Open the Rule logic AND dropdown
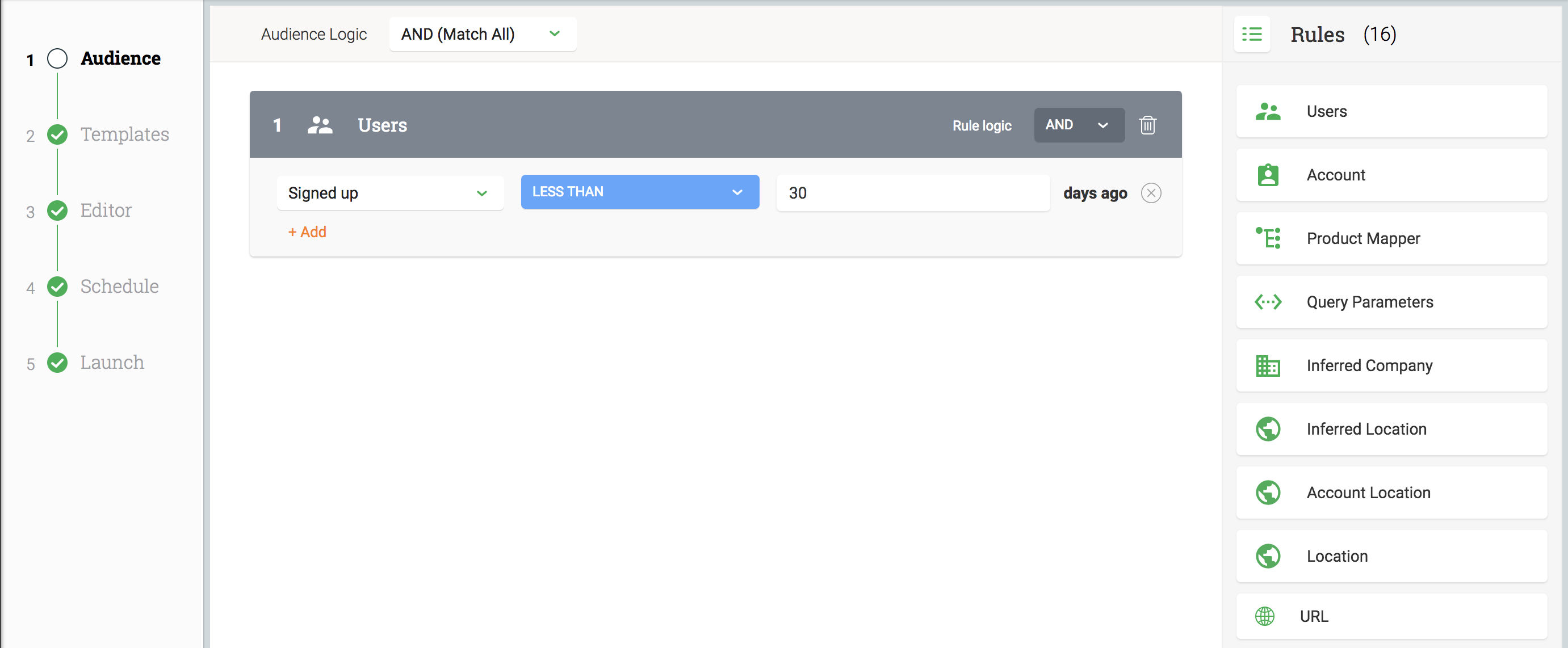Viewport: 1568px width, 648px height. (1079, 125)
